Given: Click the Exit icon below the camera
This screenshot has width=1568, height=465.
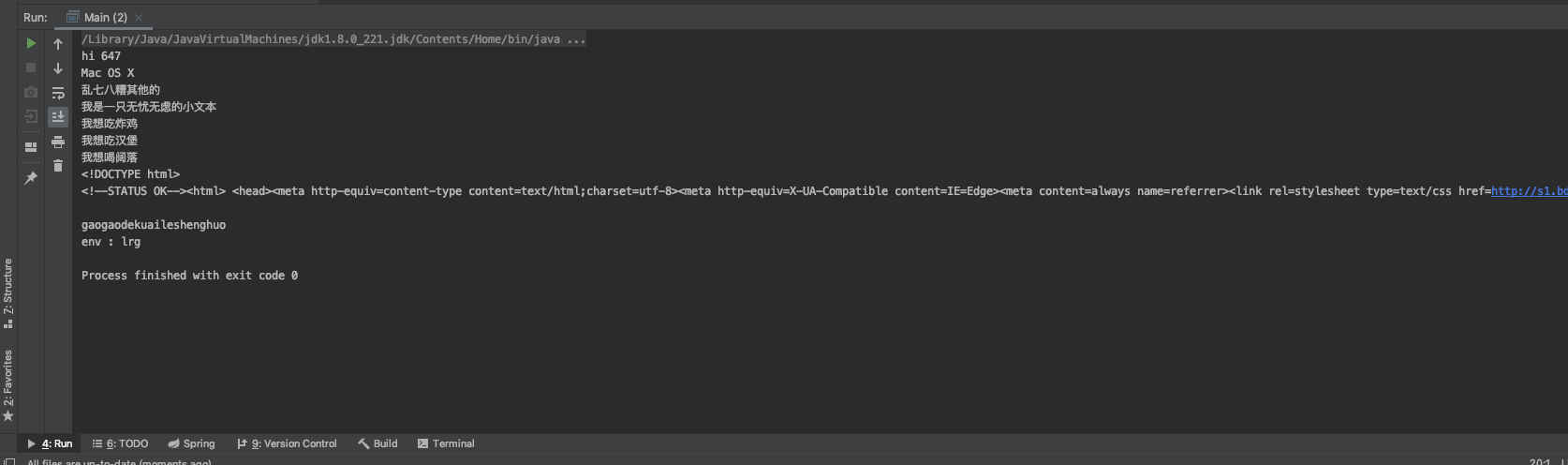Looking at the screenshot, I should (x=31, y=116).
